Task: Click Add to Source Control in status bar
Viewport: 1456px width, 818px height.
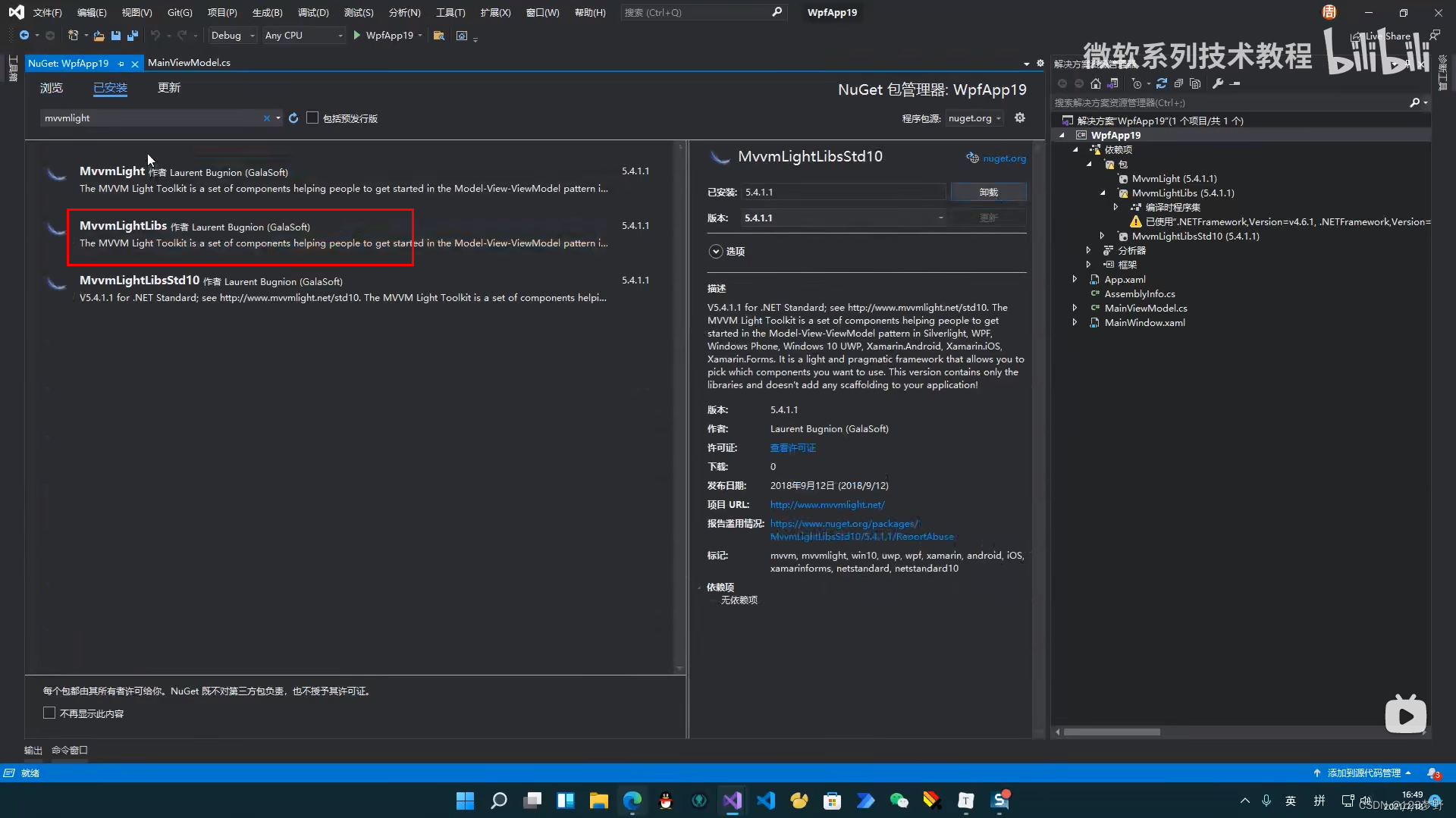Action: pyautogui.click(x=1363, y=773)
